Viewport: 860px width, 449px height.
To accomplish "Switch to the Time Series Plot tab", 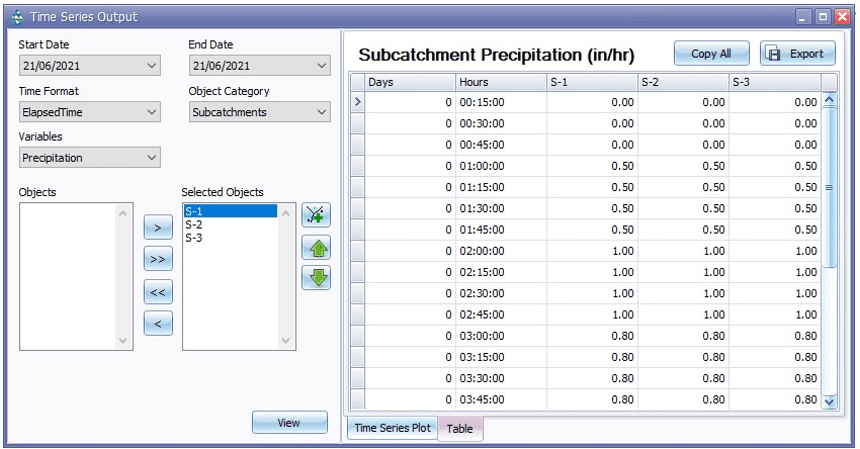I will pyautogui.click(x=392, y=428).
